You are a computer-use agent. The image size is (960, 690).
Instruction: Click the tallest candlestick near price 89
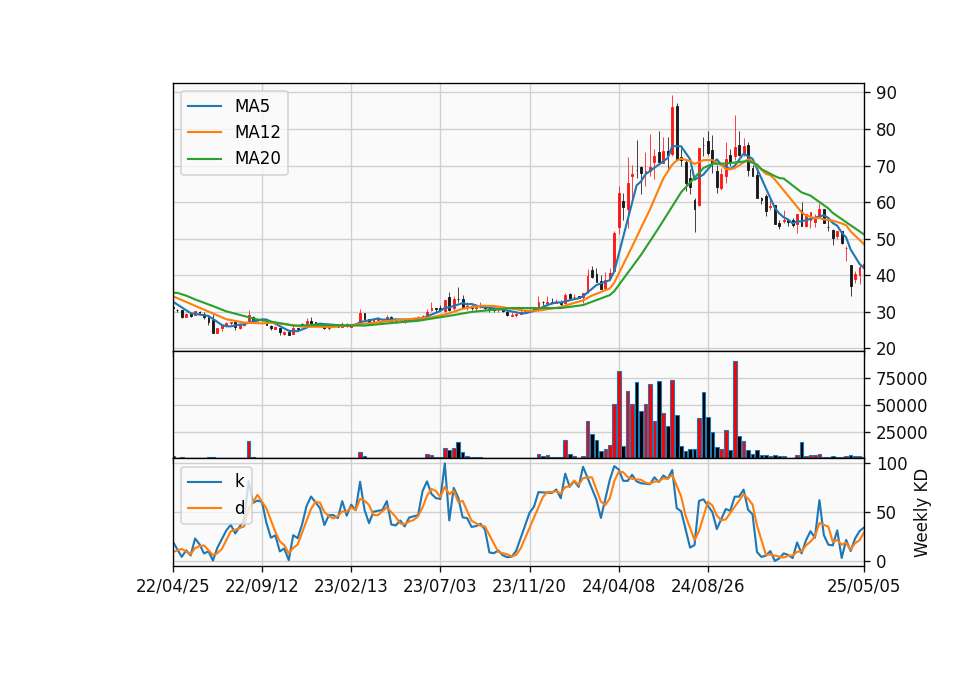tap(672, 126)
